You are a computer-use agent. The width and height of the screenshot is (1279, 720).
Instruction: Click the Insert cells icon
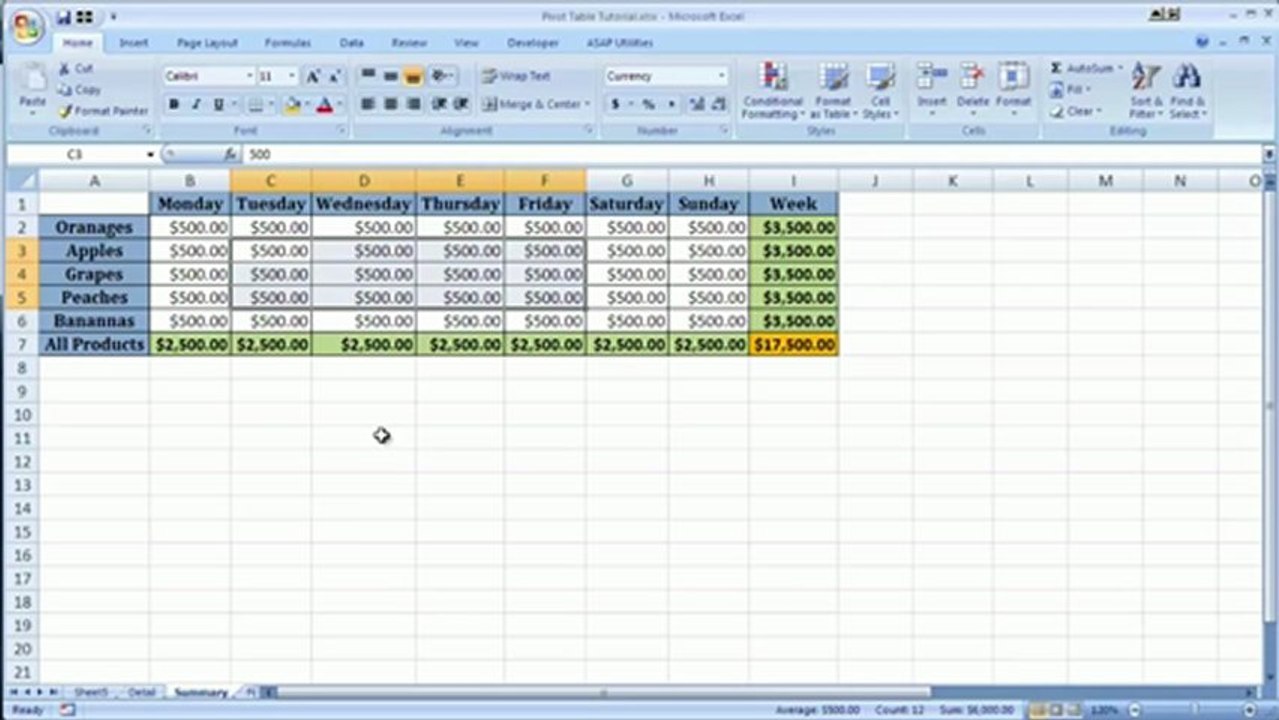point(932,77)
